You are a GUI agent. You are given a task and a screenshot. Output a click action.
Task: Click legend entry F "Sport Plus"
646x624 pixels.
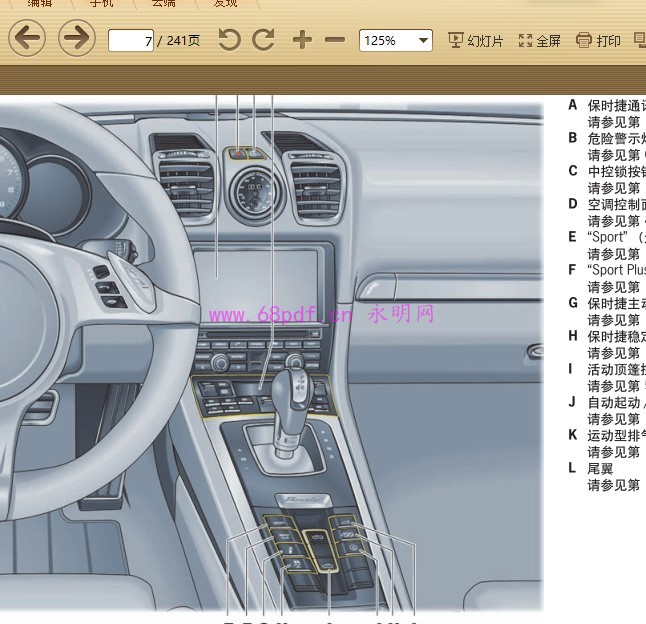coord(607,270)
